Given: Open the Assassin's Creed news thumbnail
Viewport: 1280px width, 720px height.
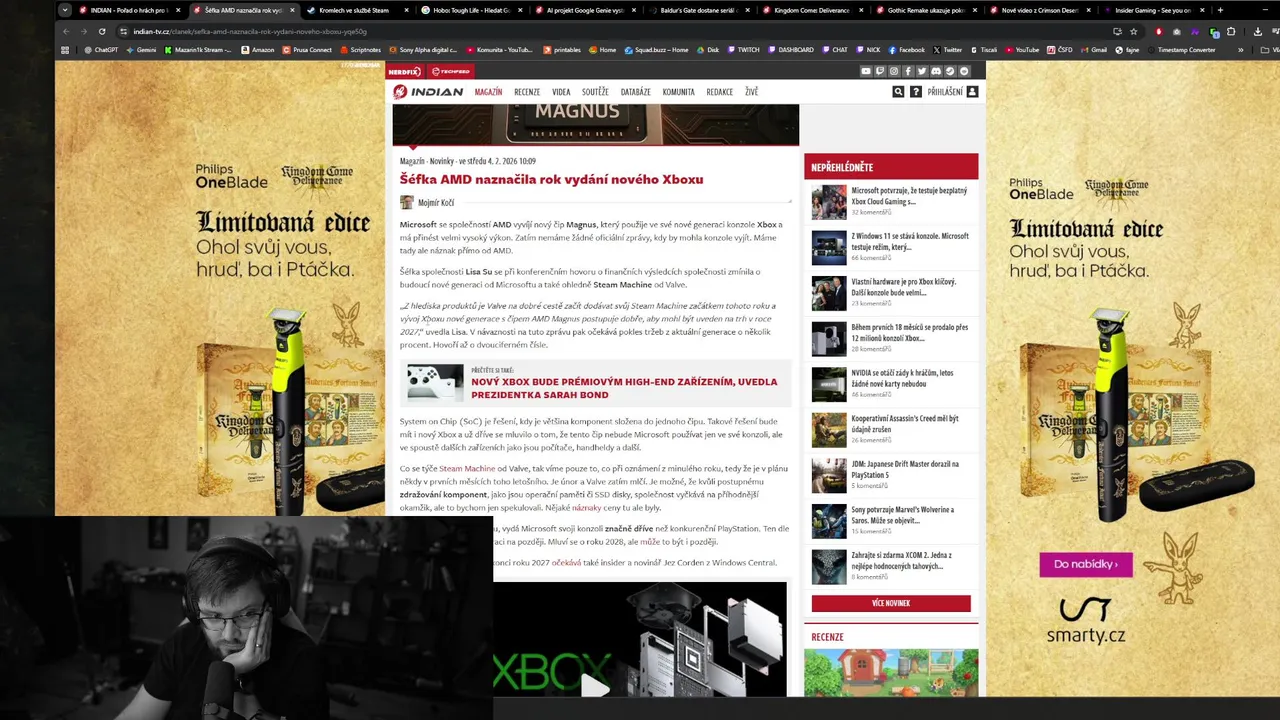Looking at the screenshot, I should pyautogui.click(x=829, y=430).
